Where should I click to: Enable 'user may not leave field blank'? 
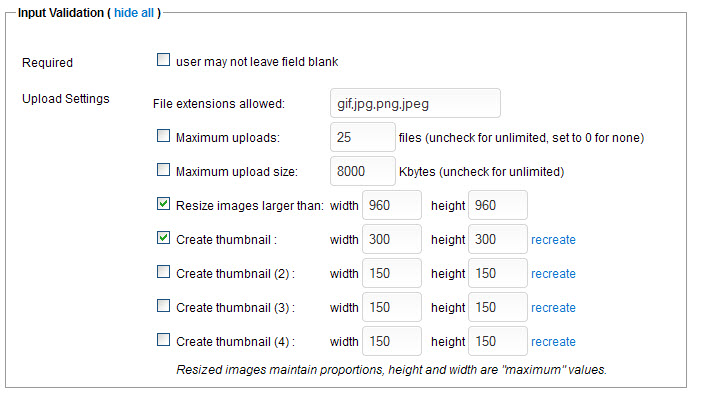pos(163,61)
